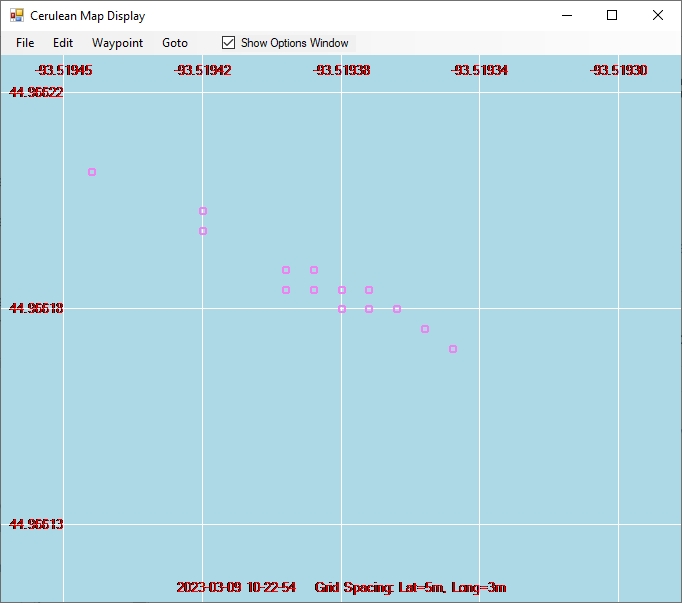Open the Goto menu
This screenshot has width=682, height=603.
coord(175,43)
